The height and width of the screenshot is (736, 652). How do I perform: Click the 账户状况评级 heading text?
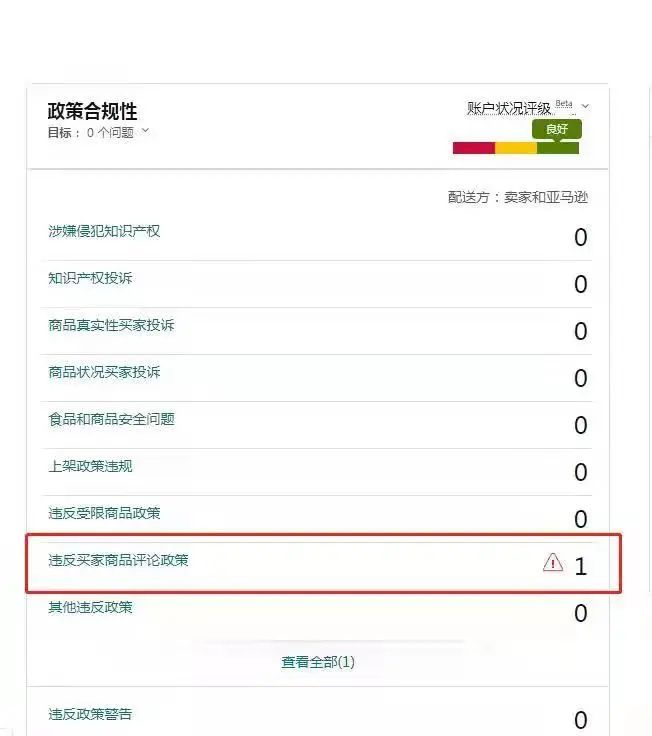point(509,108)
